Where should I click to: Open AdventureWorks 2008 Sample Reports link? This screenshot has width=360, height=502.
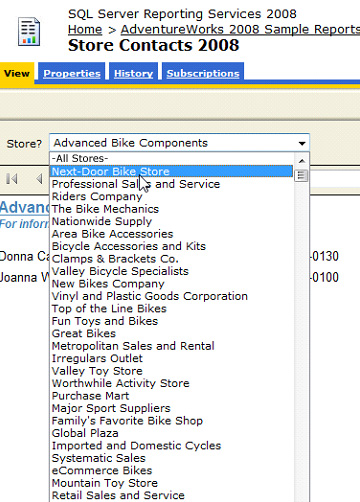click(240, 29)
